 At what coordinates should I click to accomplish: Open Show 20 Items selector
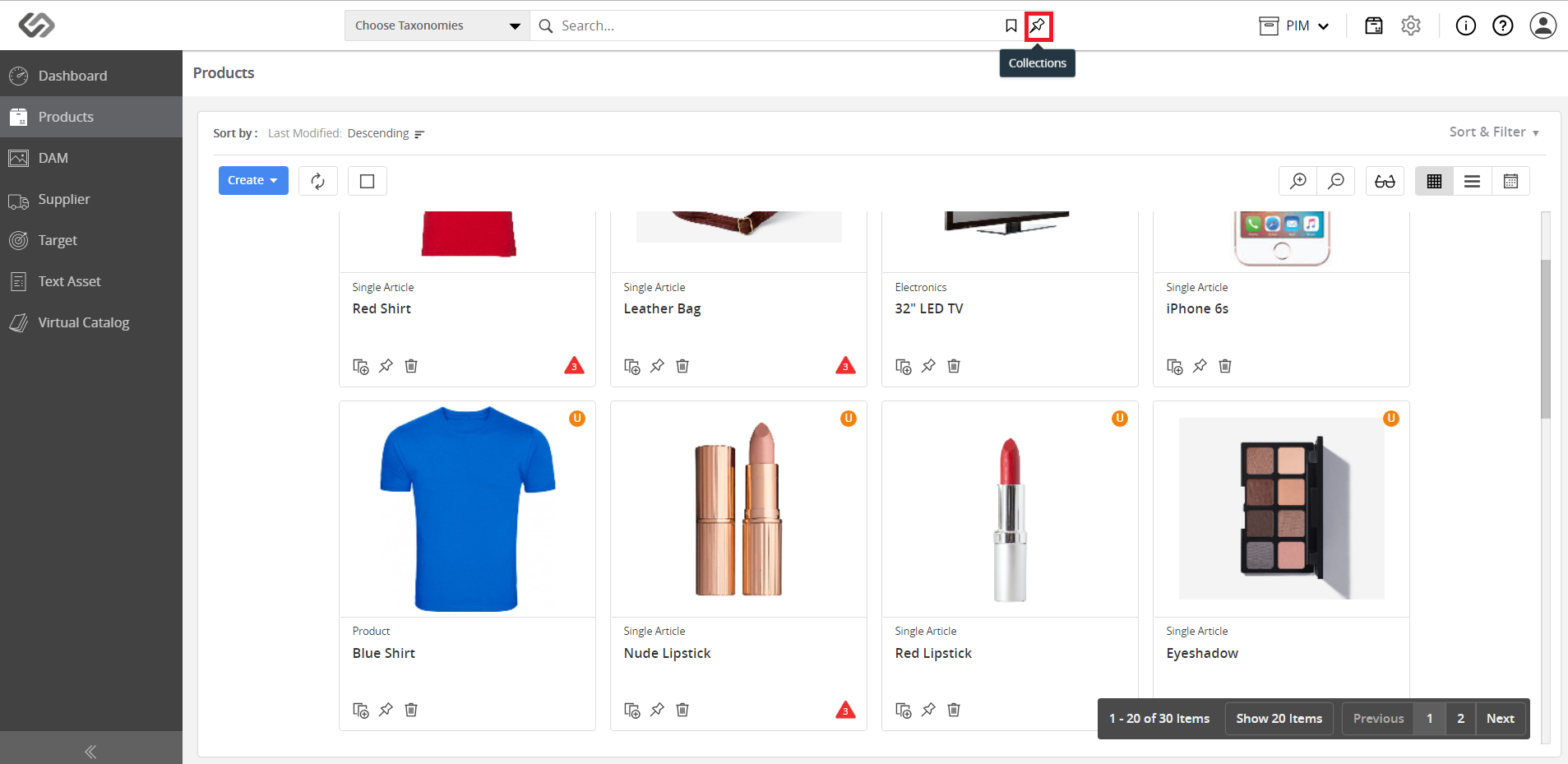[1279, 719]
